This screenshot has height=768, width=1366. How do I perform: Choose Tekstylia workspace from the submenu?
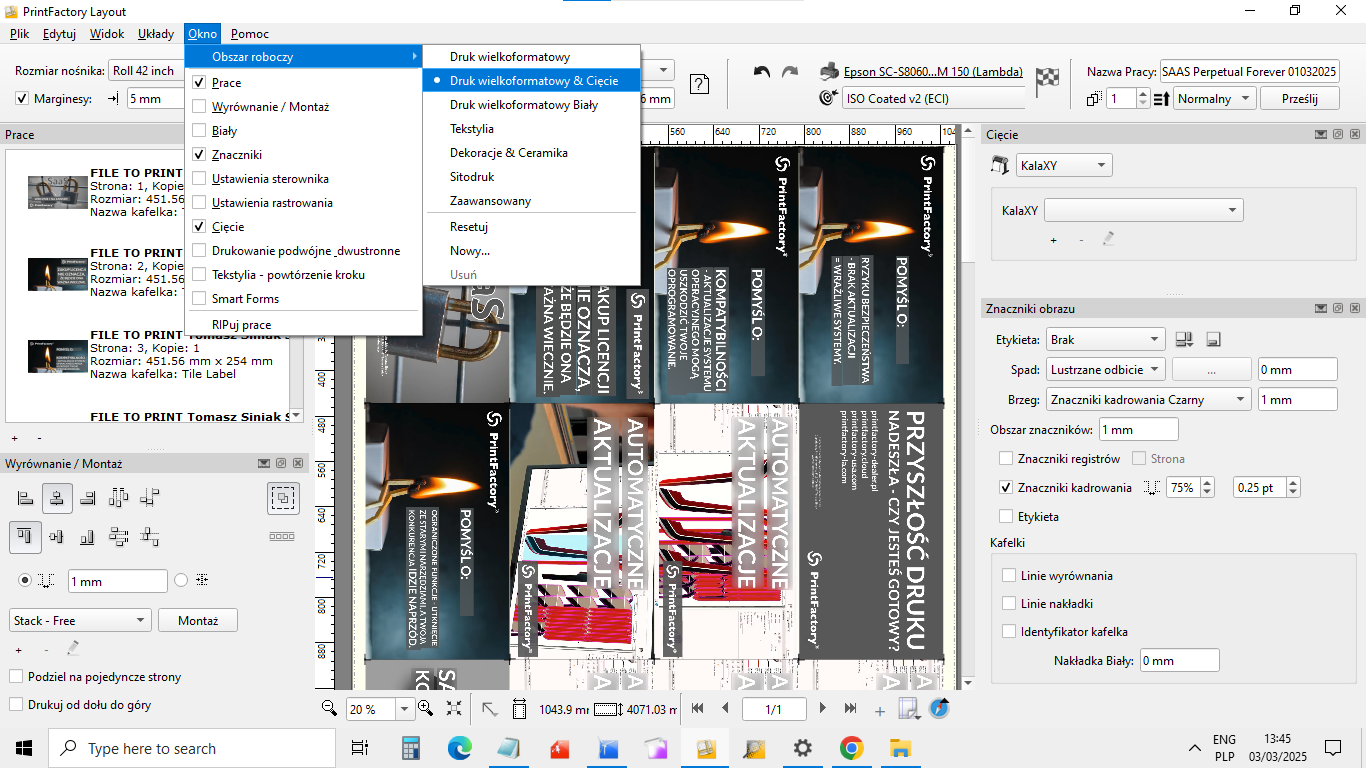tap(472, 129)
